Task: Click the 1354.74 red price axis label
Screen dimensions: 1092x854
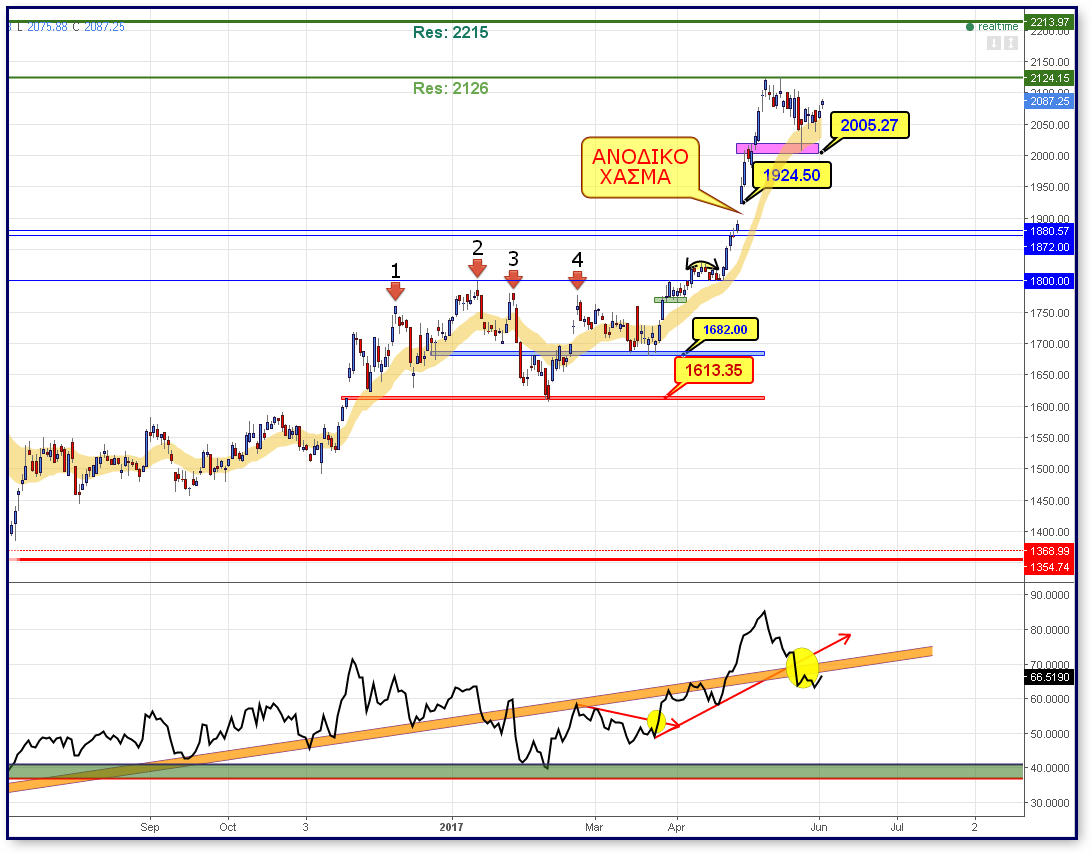Action: [1050, 567]
